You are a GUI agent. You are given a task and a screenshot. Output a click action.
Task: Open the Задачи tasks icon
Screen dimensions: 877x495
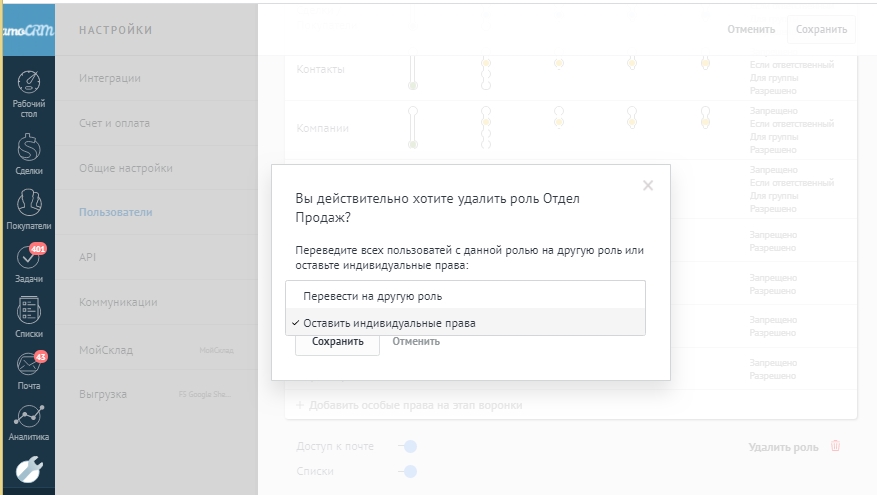click(29, 258)
